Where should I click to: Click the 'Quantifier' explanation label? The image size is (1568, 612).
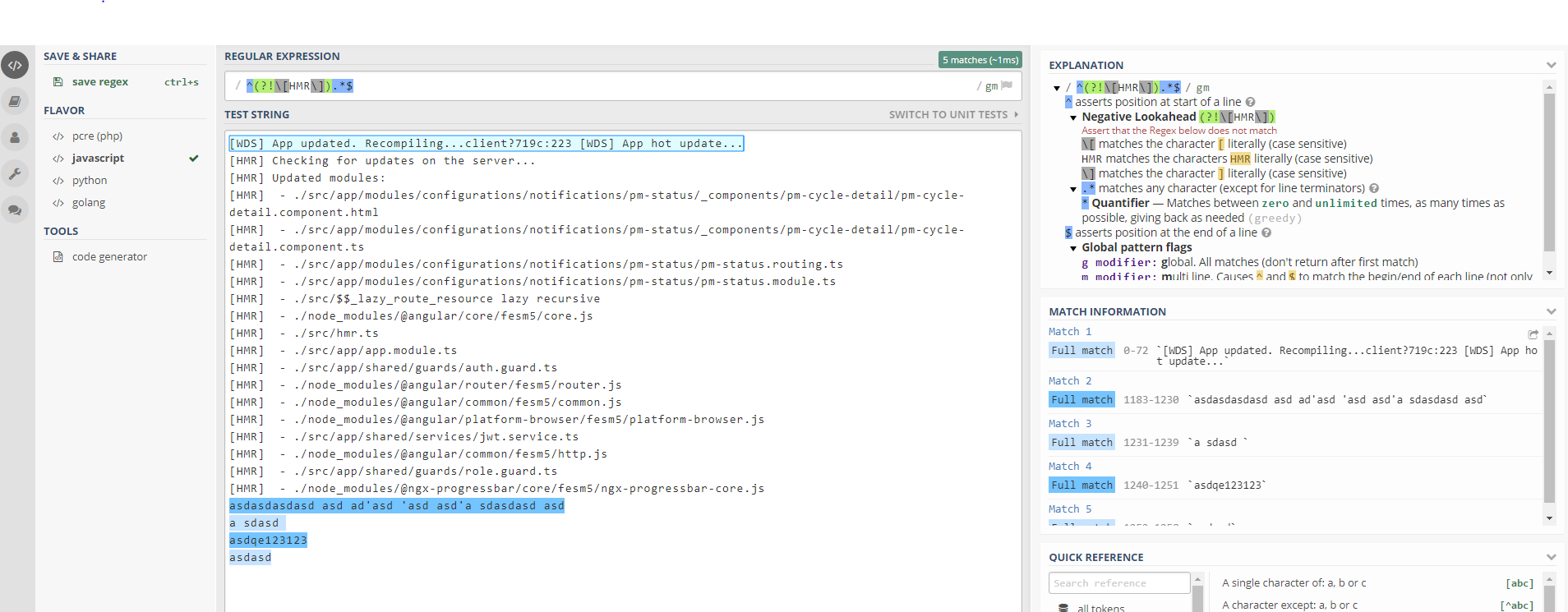click(x=1121, y=204)
